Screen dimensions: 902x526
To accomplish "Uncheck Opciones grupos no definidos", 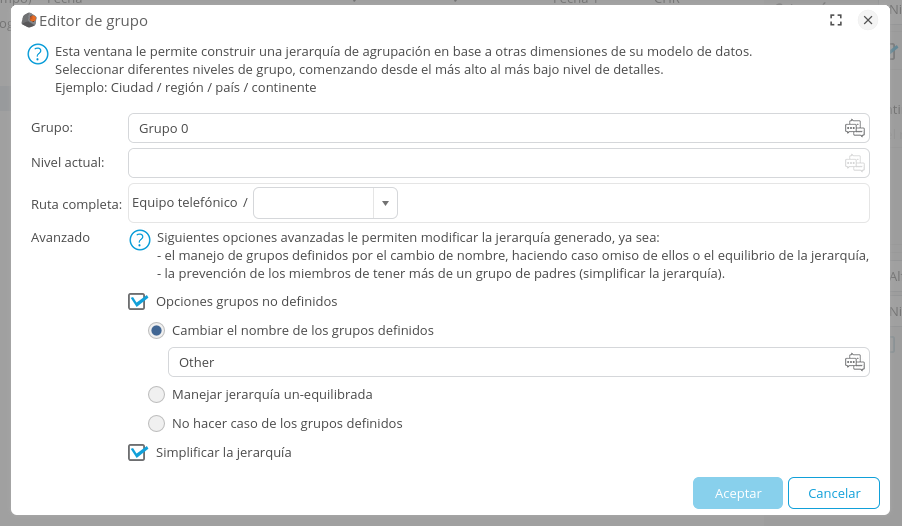I will pos(138,301).
